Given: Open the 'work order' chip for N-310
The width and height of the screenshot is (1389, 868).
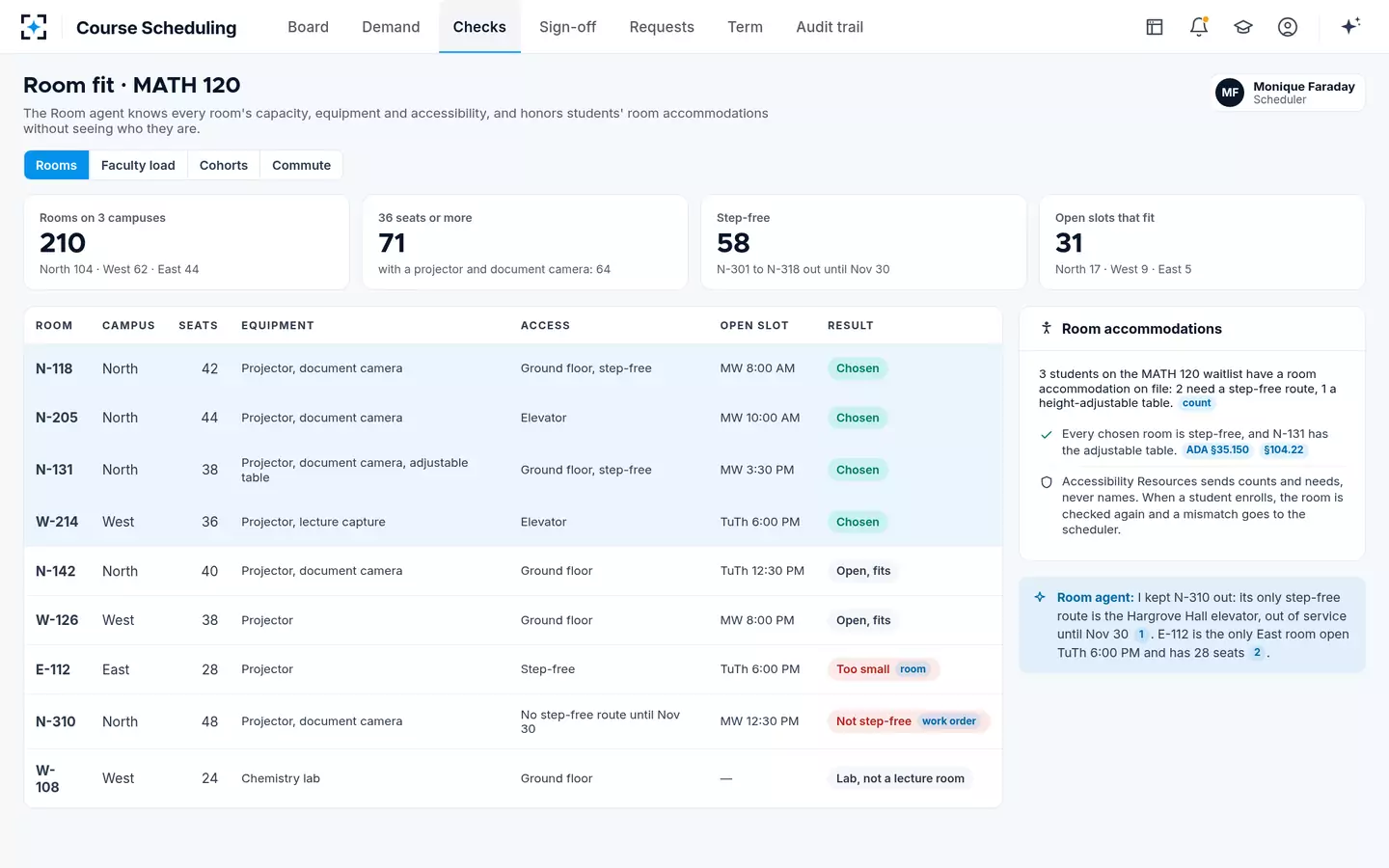Looking at the screenshot, I should (x=949, y=721).
